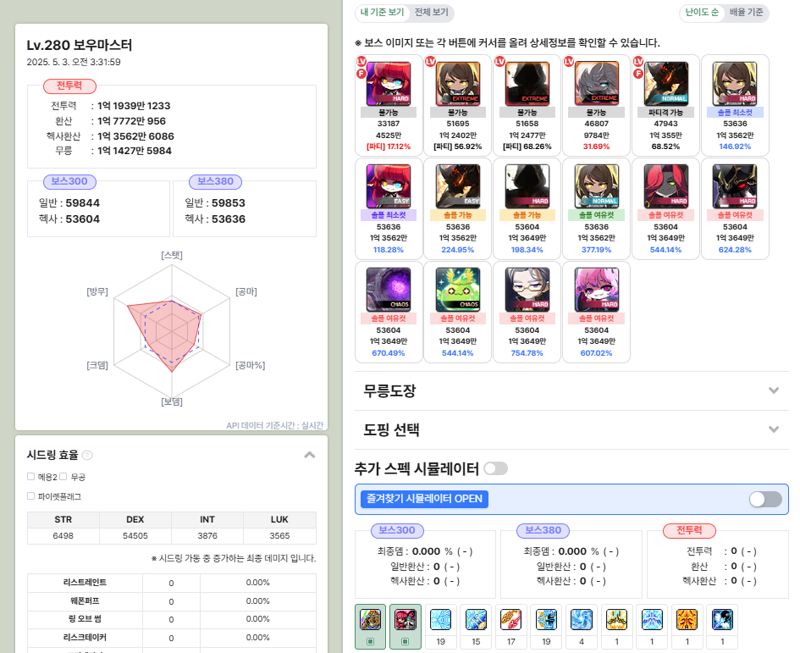
Task: Select the bow skill icon right of level 17
Action: click(x=546, y=619)
